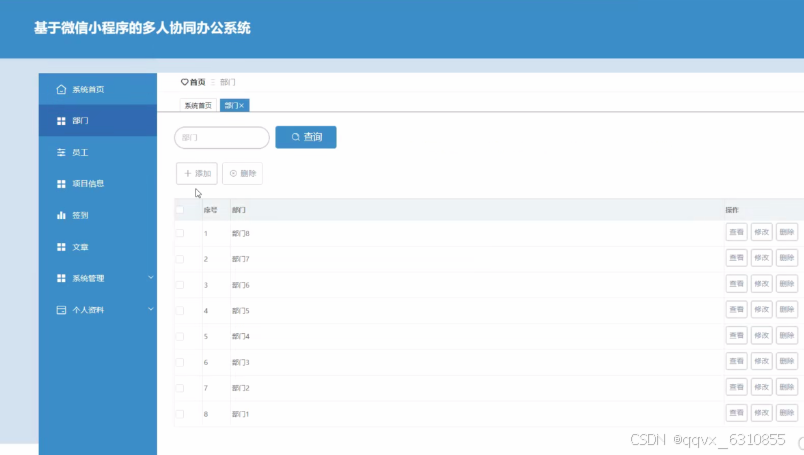Check the row checkbox for 部门3

[x=180, y=362]
